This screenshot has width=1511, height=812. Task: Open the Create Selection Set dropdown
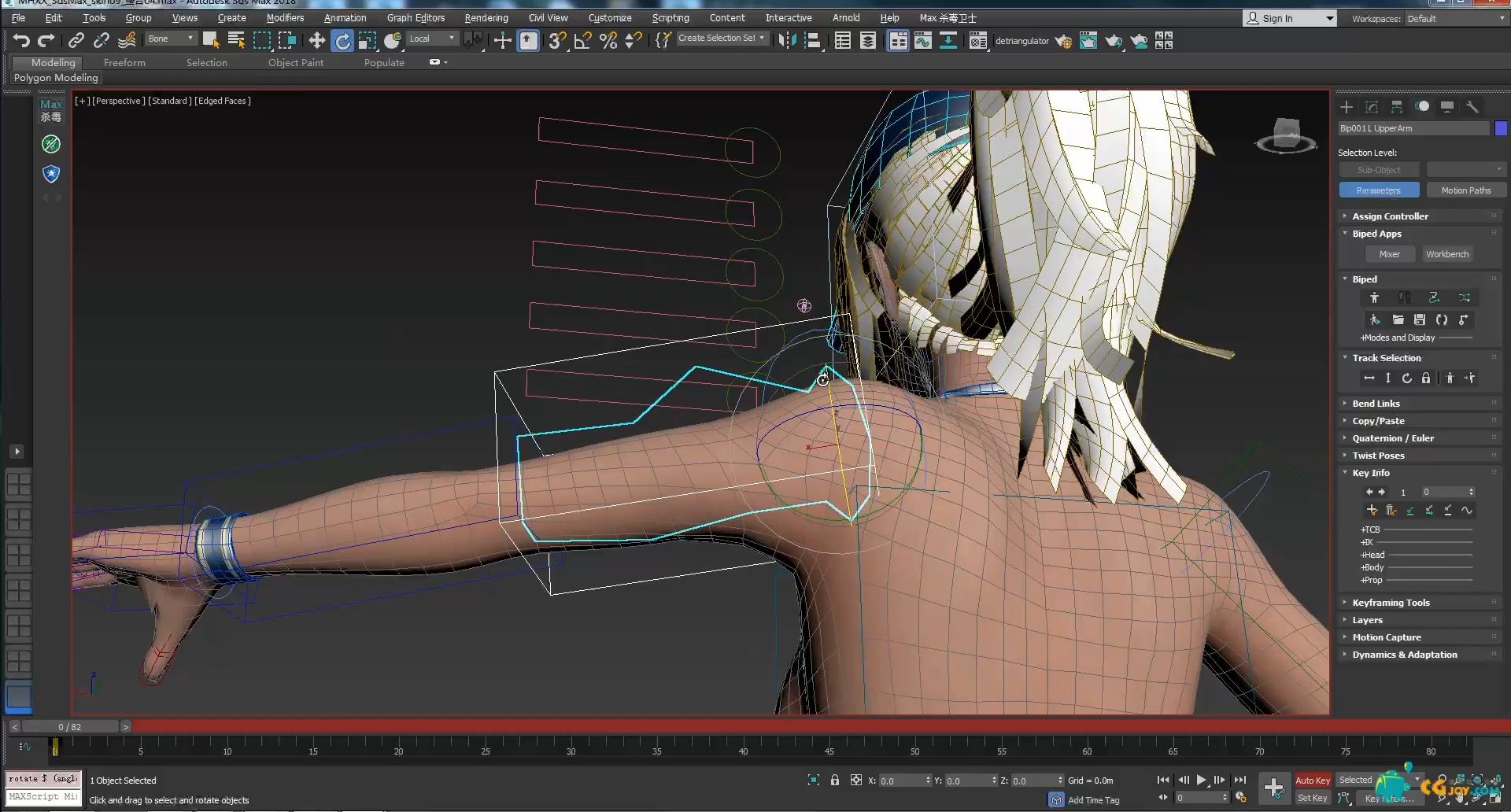[721, 38]
